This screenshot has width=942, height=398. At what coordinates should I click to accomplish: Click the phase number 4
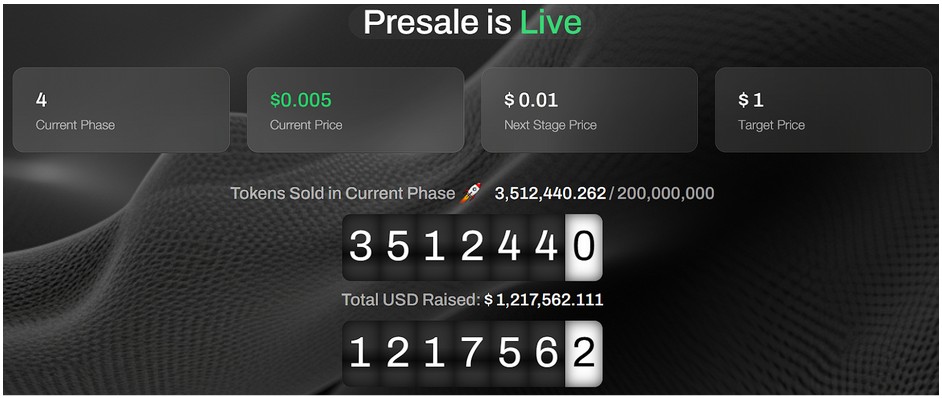click(x=41, y=100)
